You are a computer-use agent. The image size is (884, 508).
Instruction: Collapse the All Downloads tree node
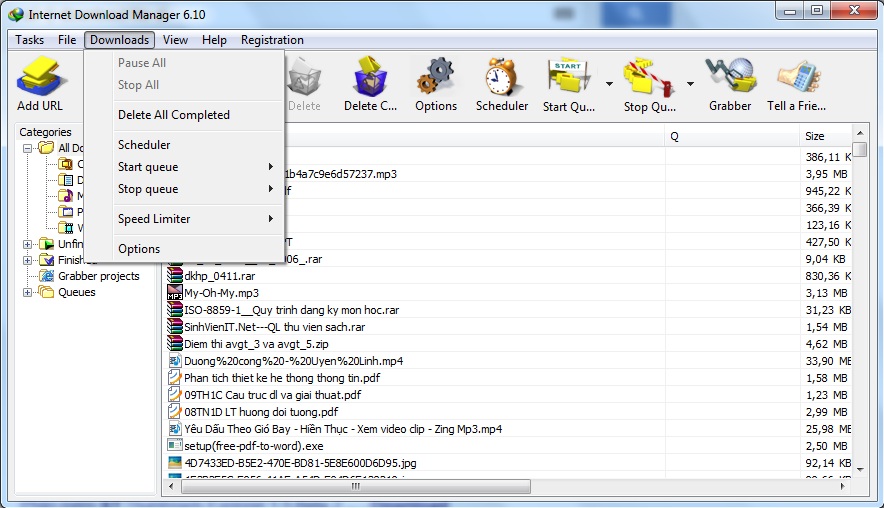click(27, 148)
